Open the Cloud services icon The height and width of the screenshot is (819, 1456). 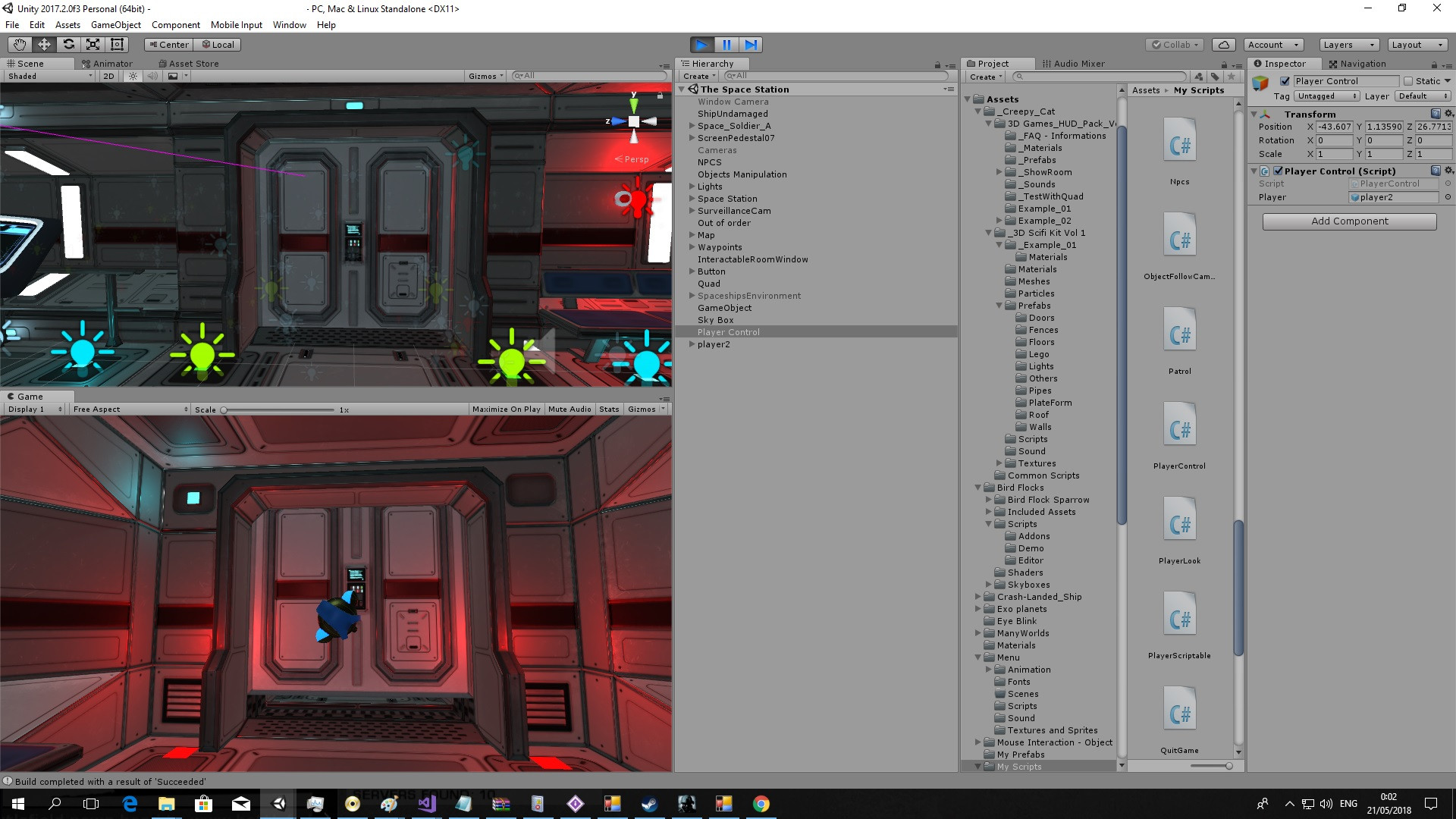(x=1224, y=45)
